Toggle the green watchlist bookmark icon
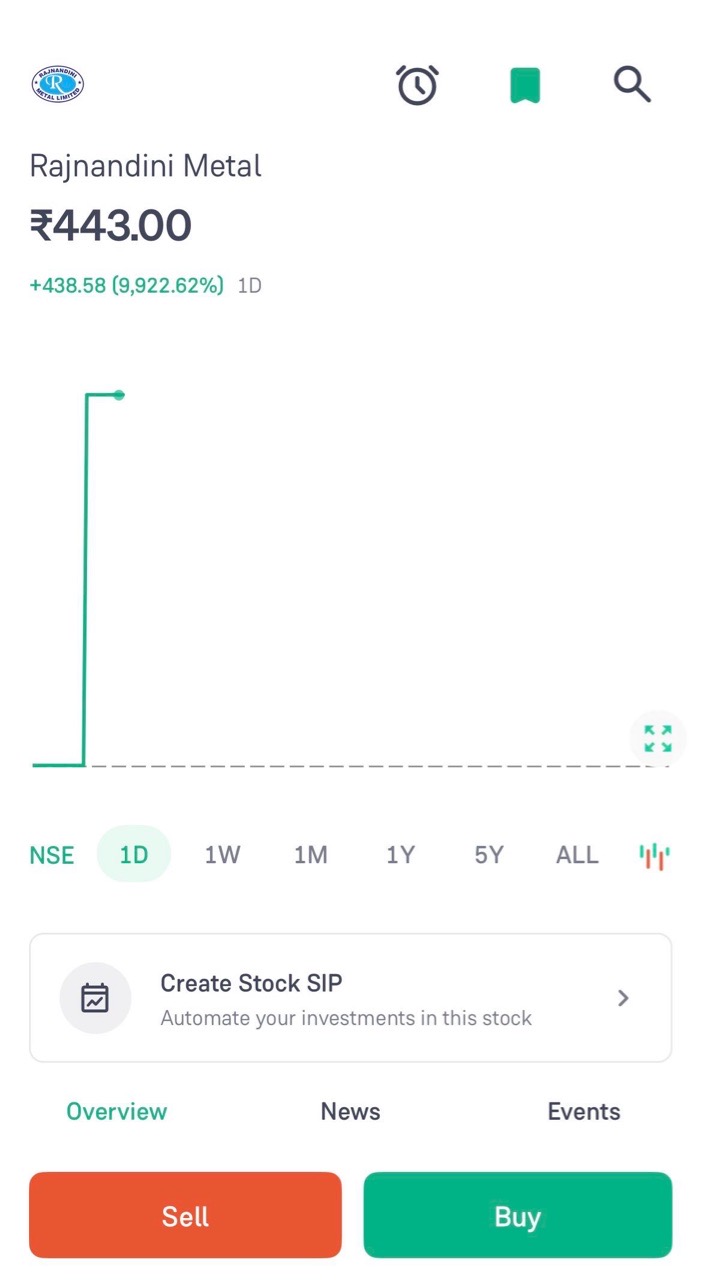This screenshot has width=702, height=1280. (525, 86)
